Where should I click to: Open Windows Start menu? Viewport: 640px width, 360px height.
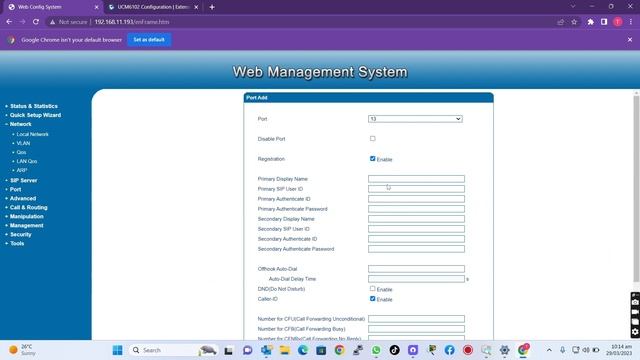pyautogui.click(x=118, y=350)
